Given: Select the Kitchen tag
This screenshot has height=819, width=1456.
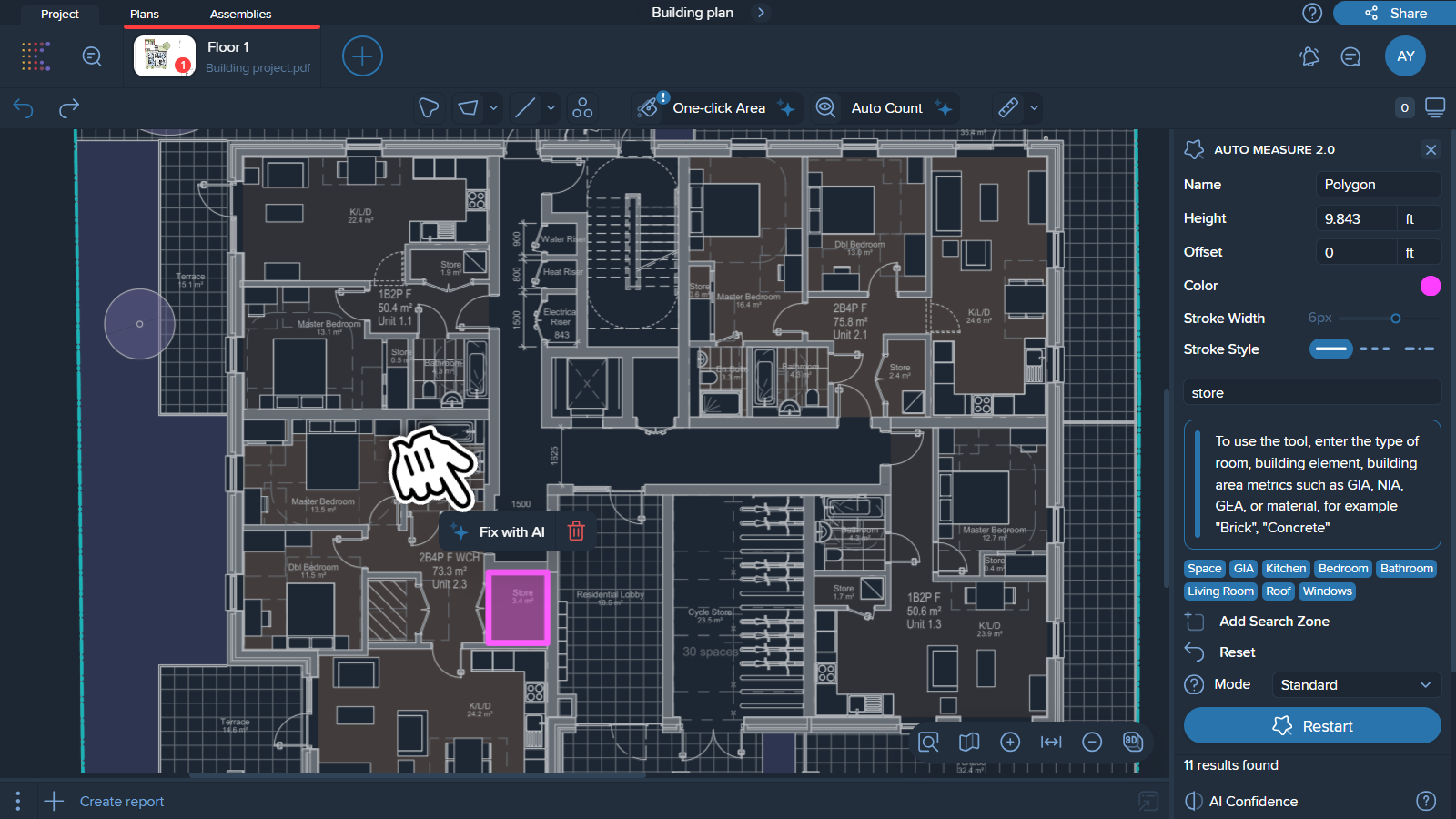Looking at the screenshot, I should [x=1286, y=569].
